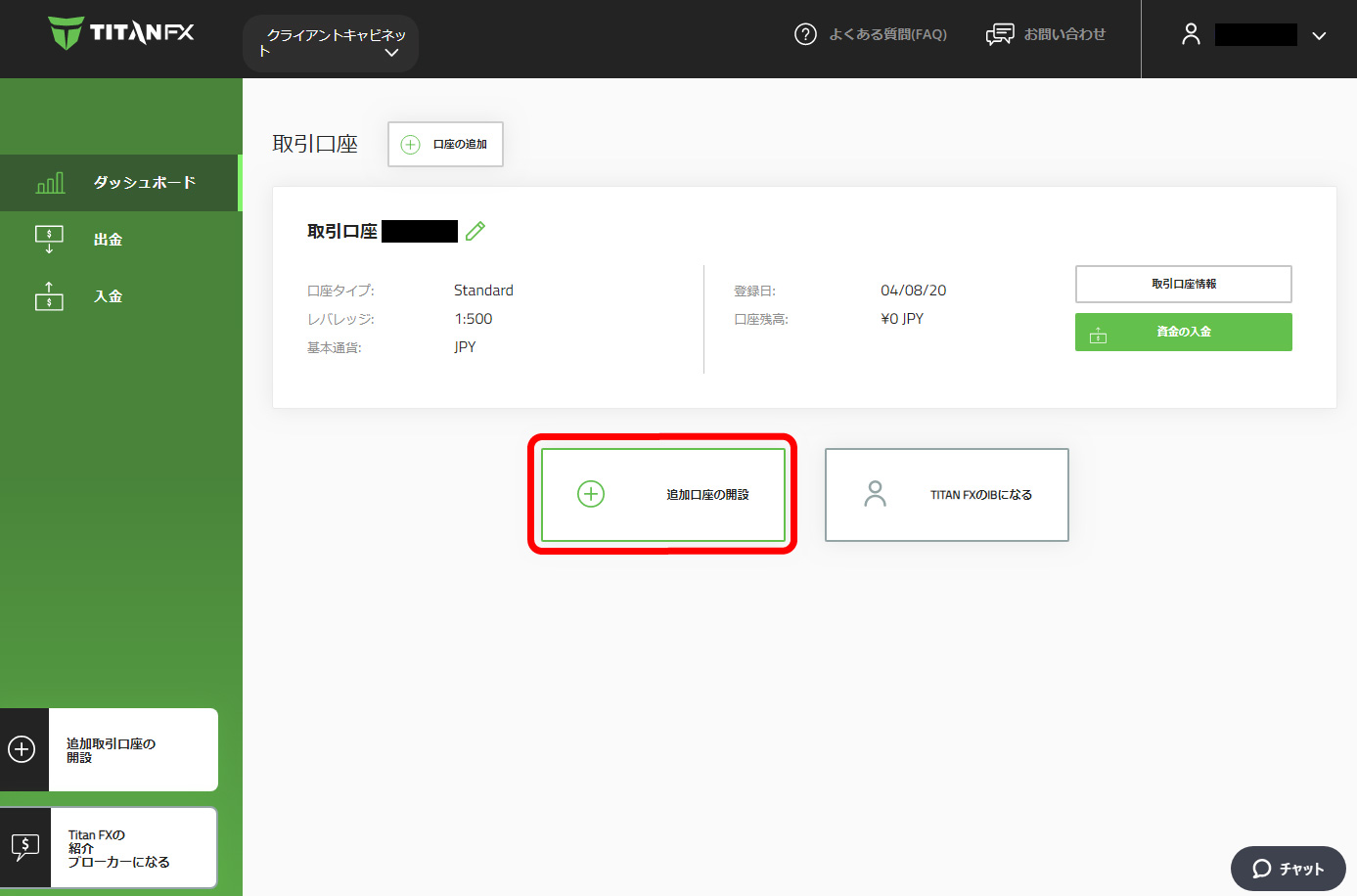Click the plus icon in 口座の追加

pos(411,145)
